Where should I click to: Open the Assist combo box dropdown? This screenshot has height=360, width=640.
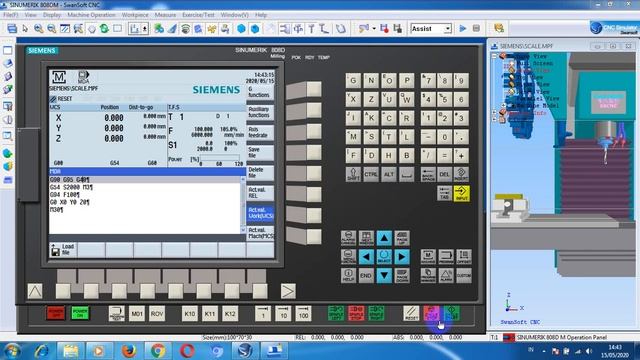(x=448, y=29)
